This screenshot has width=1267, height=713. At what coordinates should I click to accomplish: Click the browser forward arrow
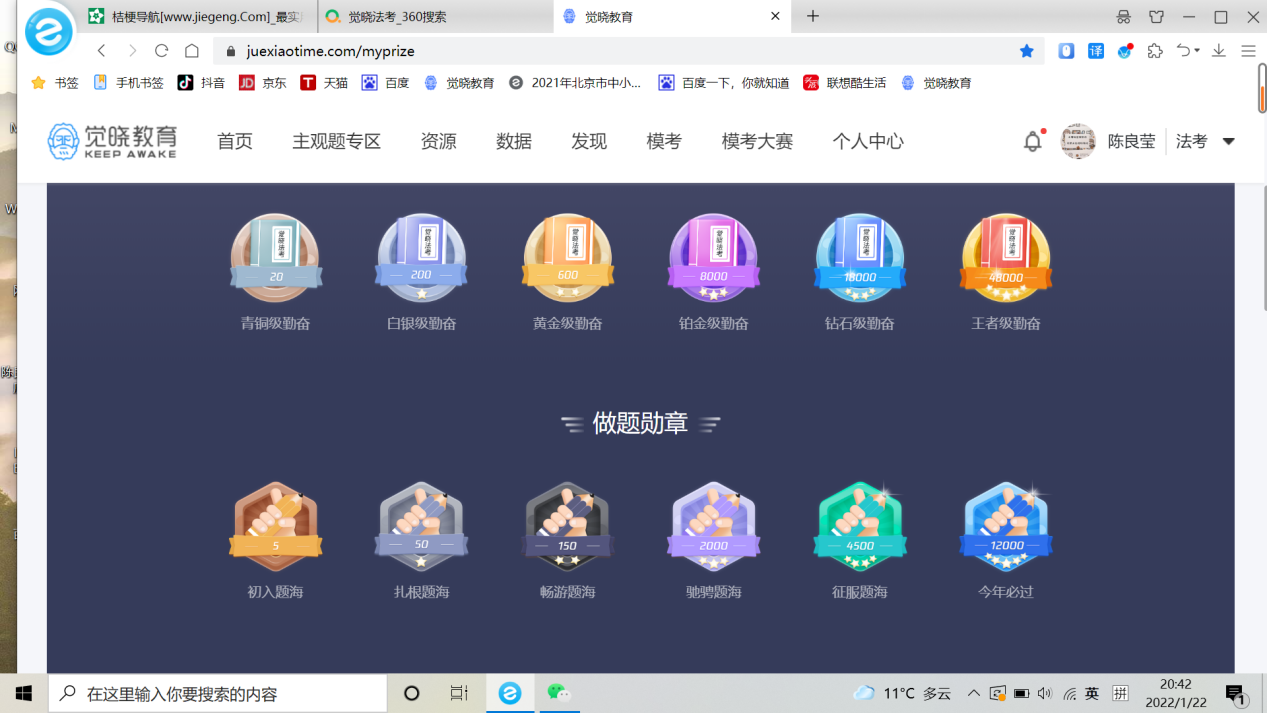132,51
